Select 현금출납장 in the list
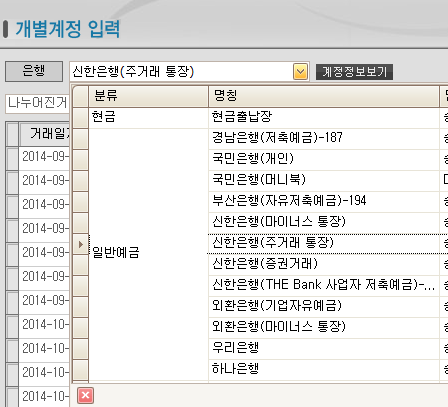Viewport: 448px width, 407px height. (324, 117)
